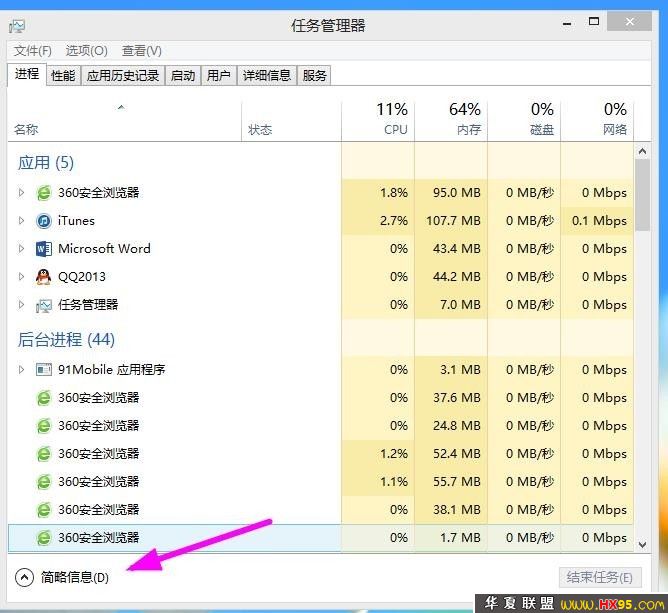Click the 91Mobile 应用程序 icon
Image resolution: width=668 pixels, height=613 pixels.
pos(44,370)
